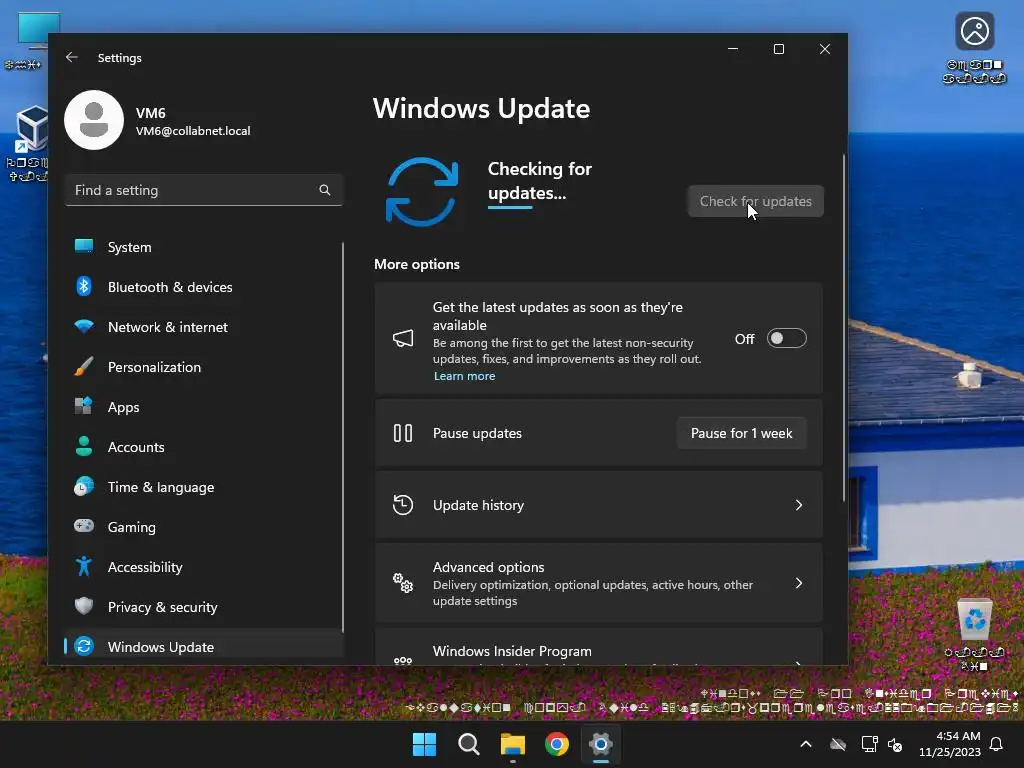Click the Apps icon in sidebar
Screen dimensions: 1024x768
(x=84, y=406)
